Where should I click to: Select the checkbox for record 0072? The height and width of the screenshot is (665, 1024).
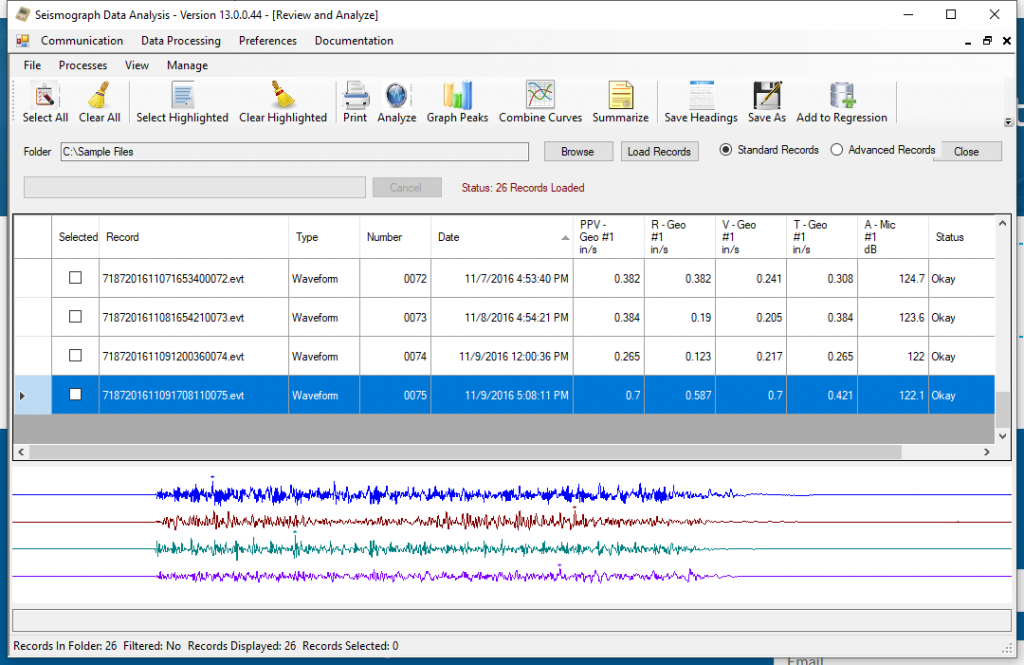point(75,277)
